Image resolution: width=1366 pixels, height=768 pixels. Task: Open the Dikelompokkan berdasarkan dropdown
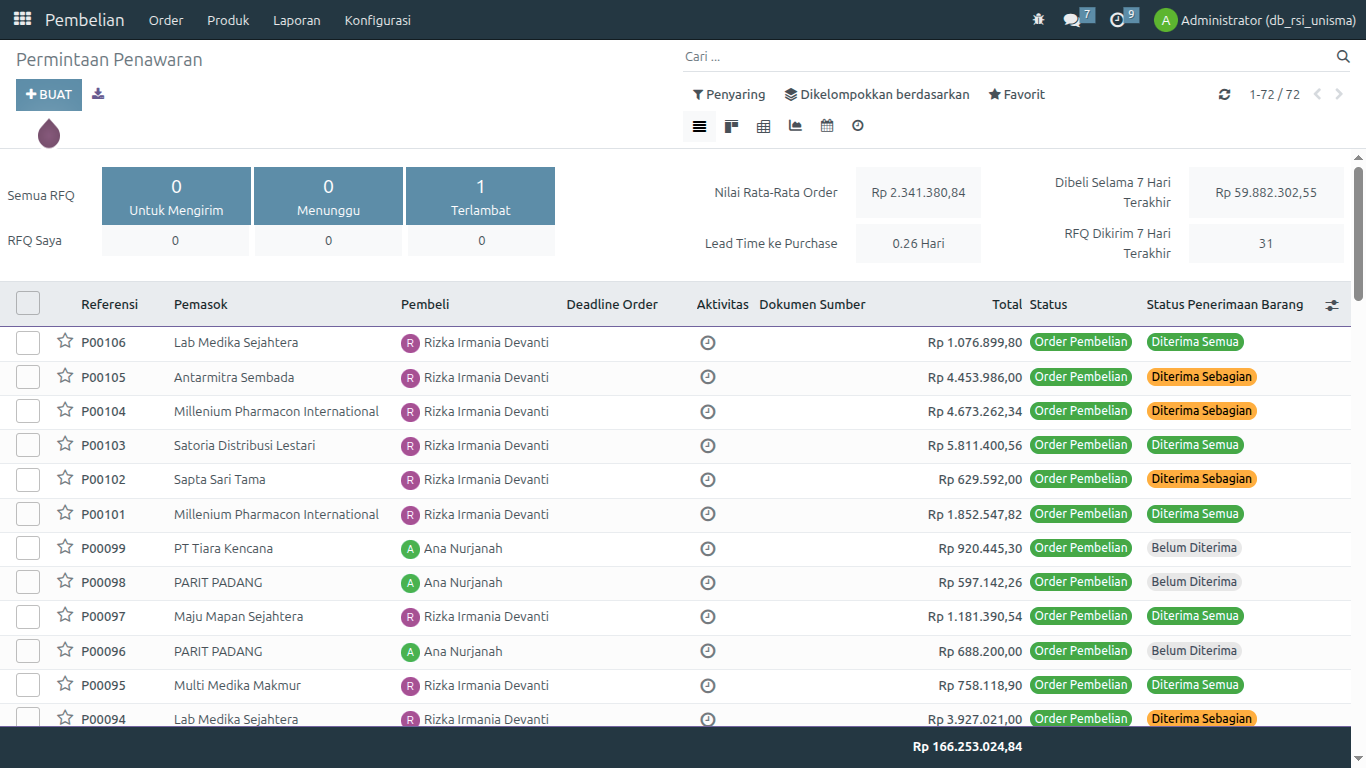877,94
